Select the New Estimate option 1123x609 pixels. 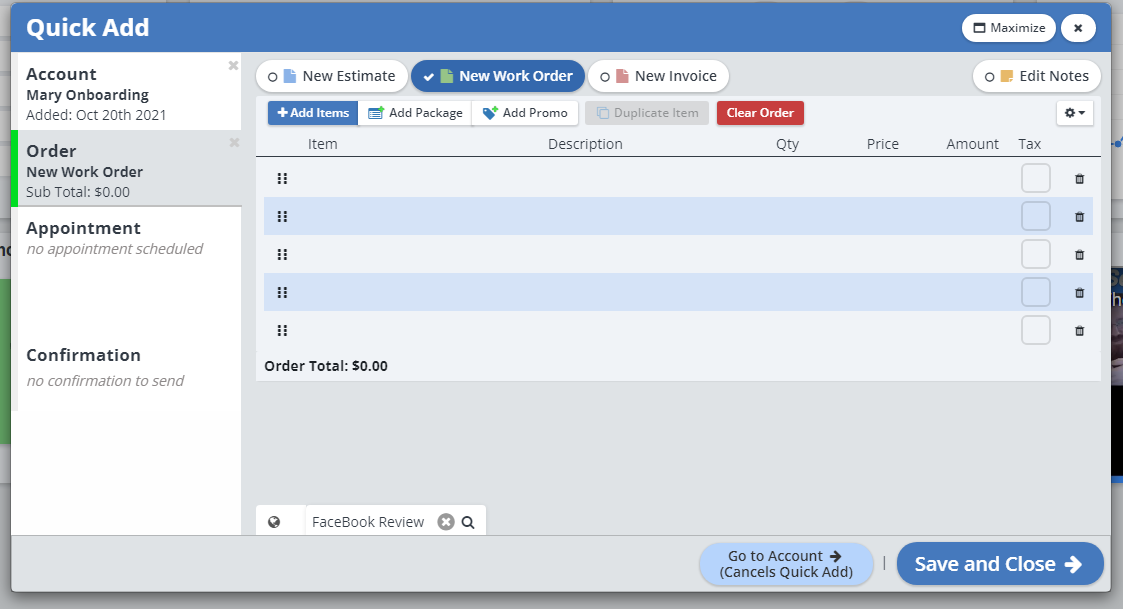(332, 76)
